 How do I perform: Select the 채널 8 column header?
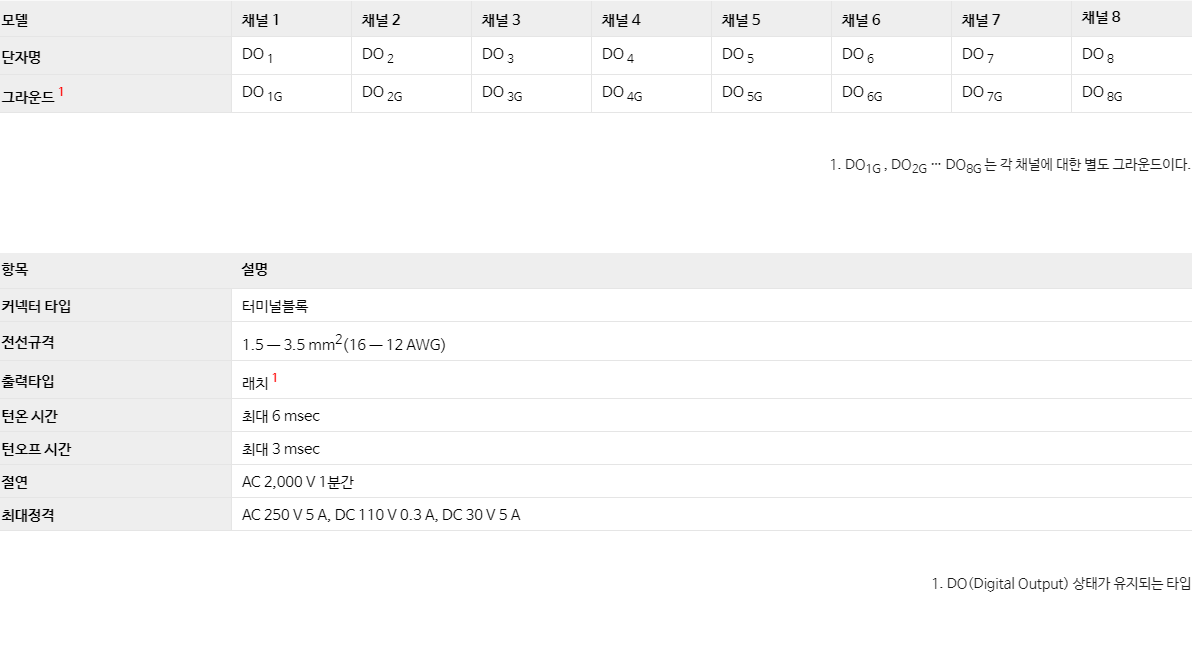tap(1101, 17)
